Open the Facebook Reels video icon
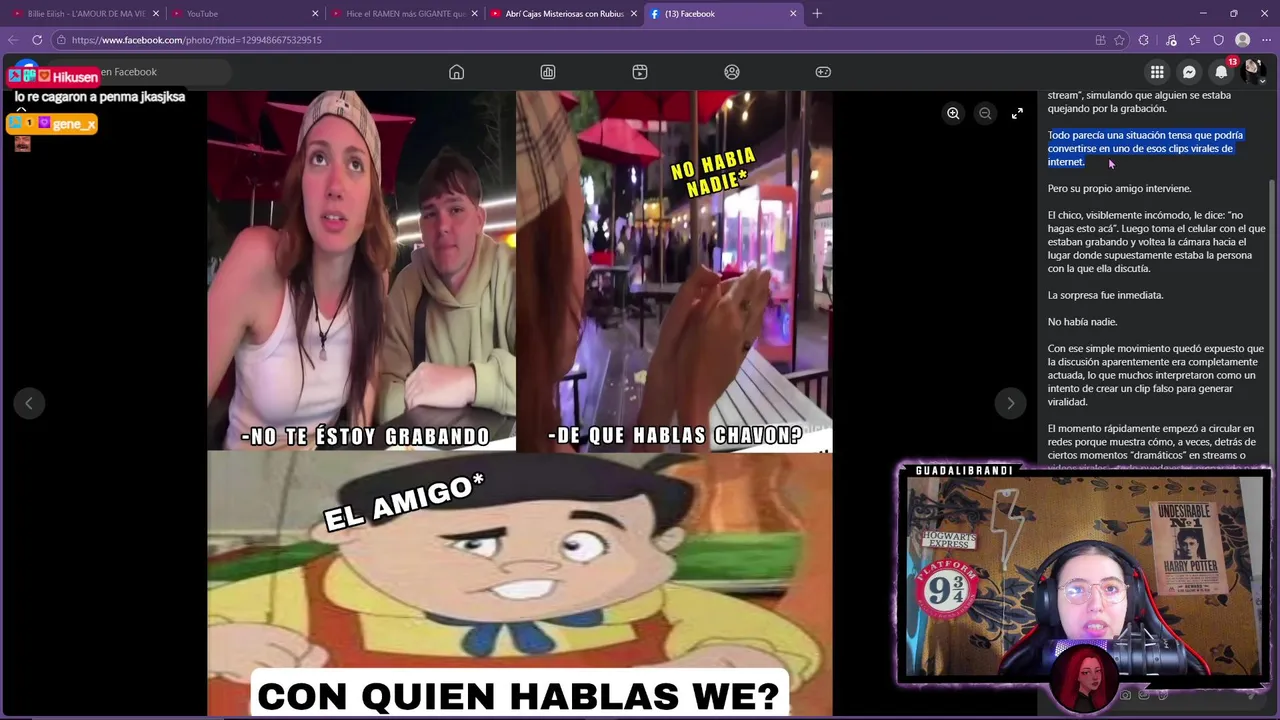The image size is (1280, 720). click(640, 72)
